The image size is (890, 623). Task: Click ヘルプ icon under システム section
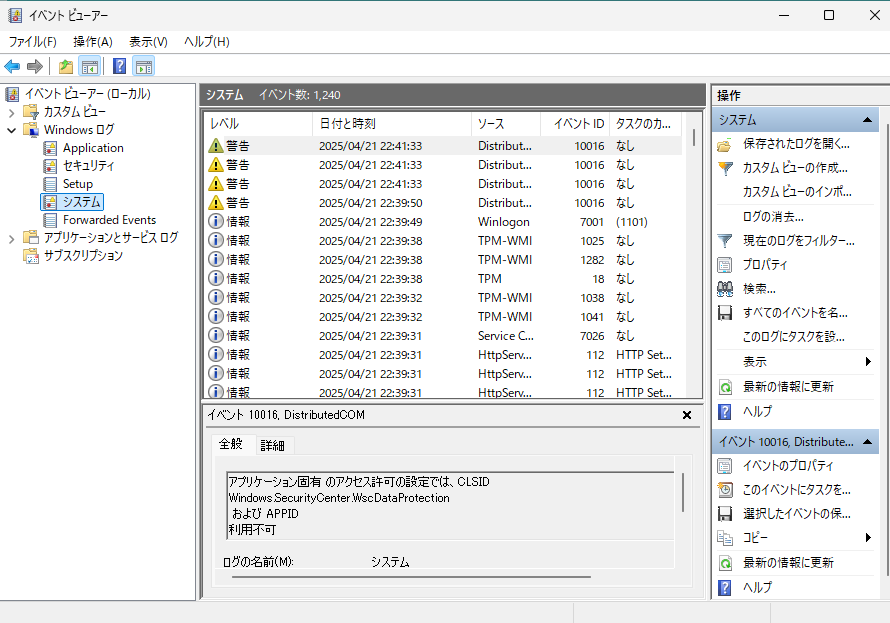725,412
